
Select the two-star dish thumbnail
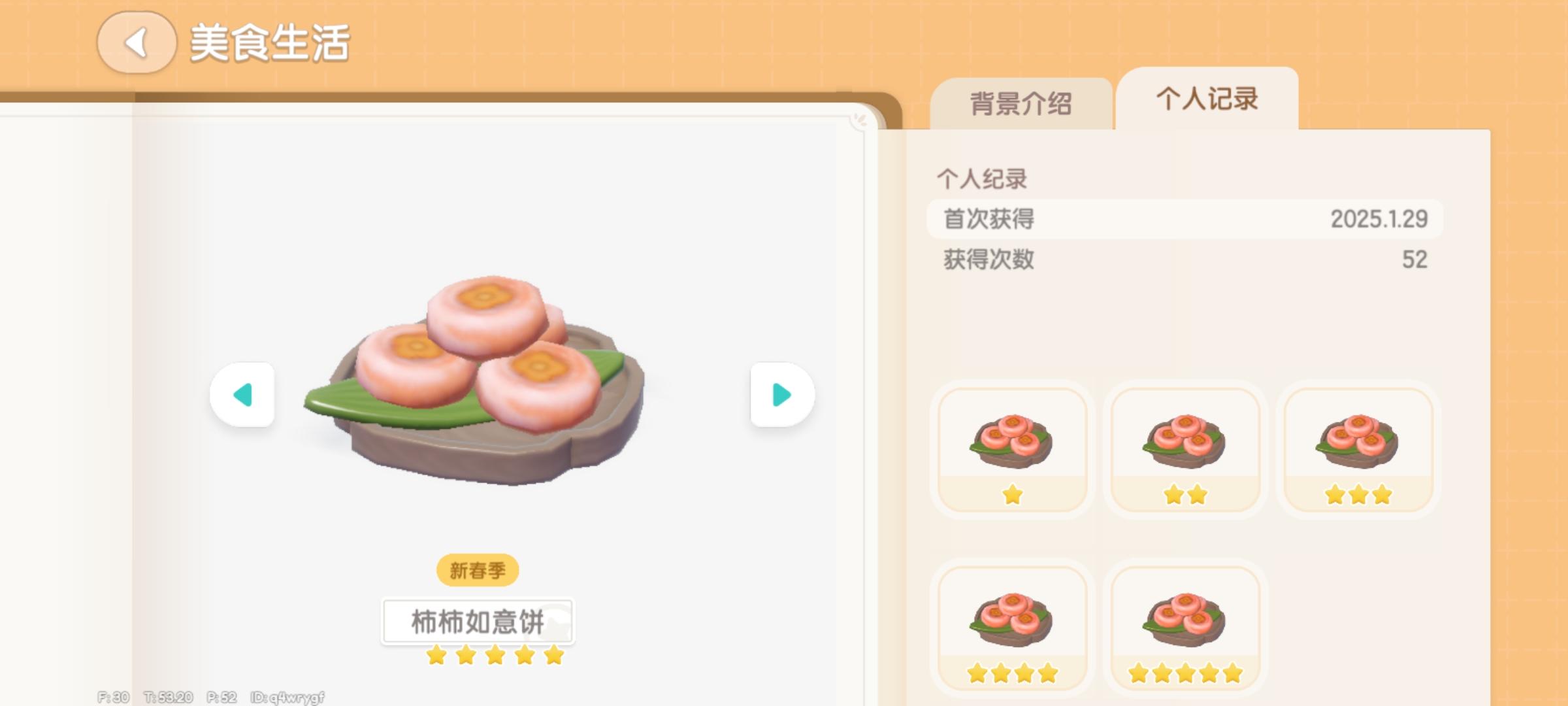1185,450
